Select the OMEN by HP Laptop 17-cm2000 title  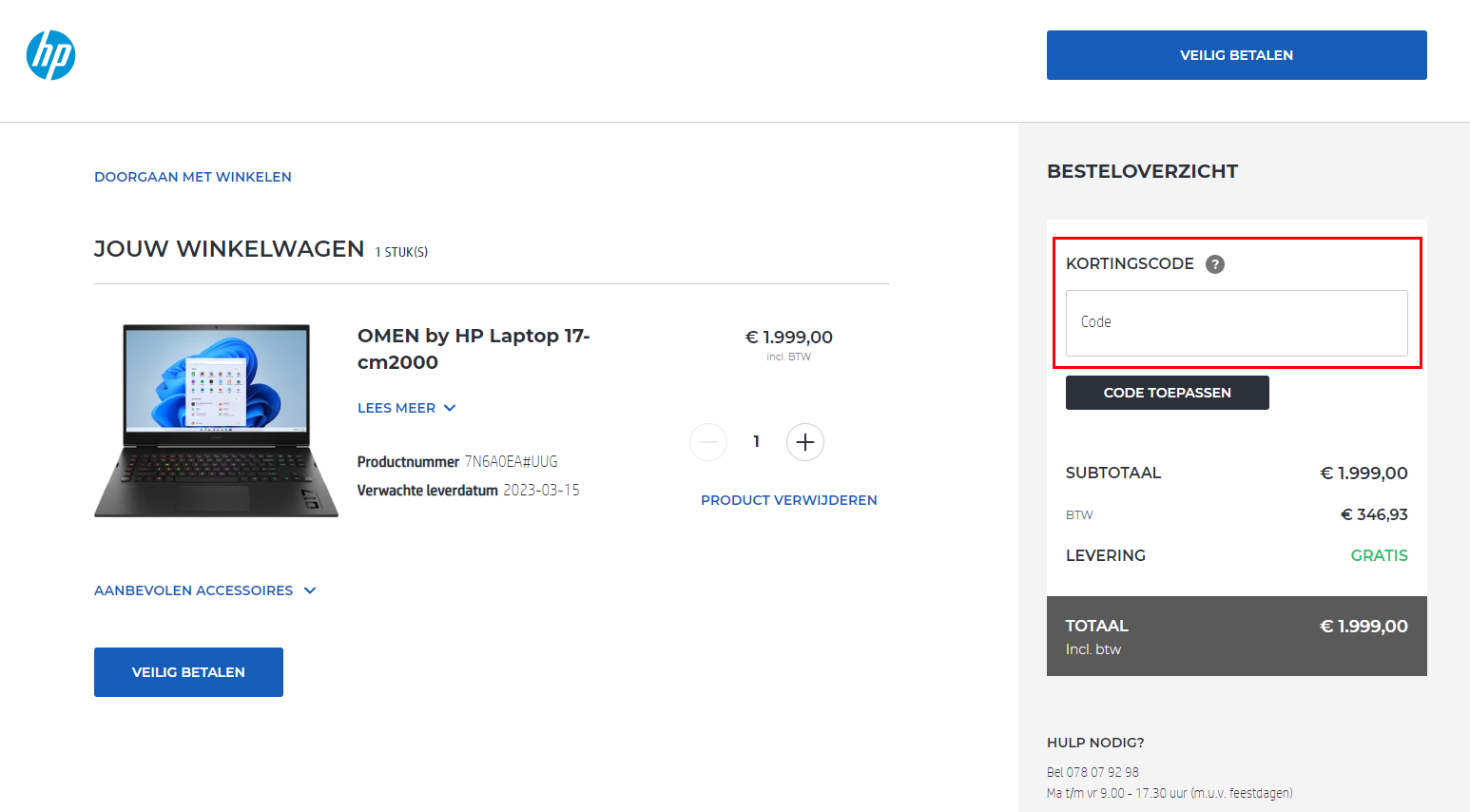[474, 349]
